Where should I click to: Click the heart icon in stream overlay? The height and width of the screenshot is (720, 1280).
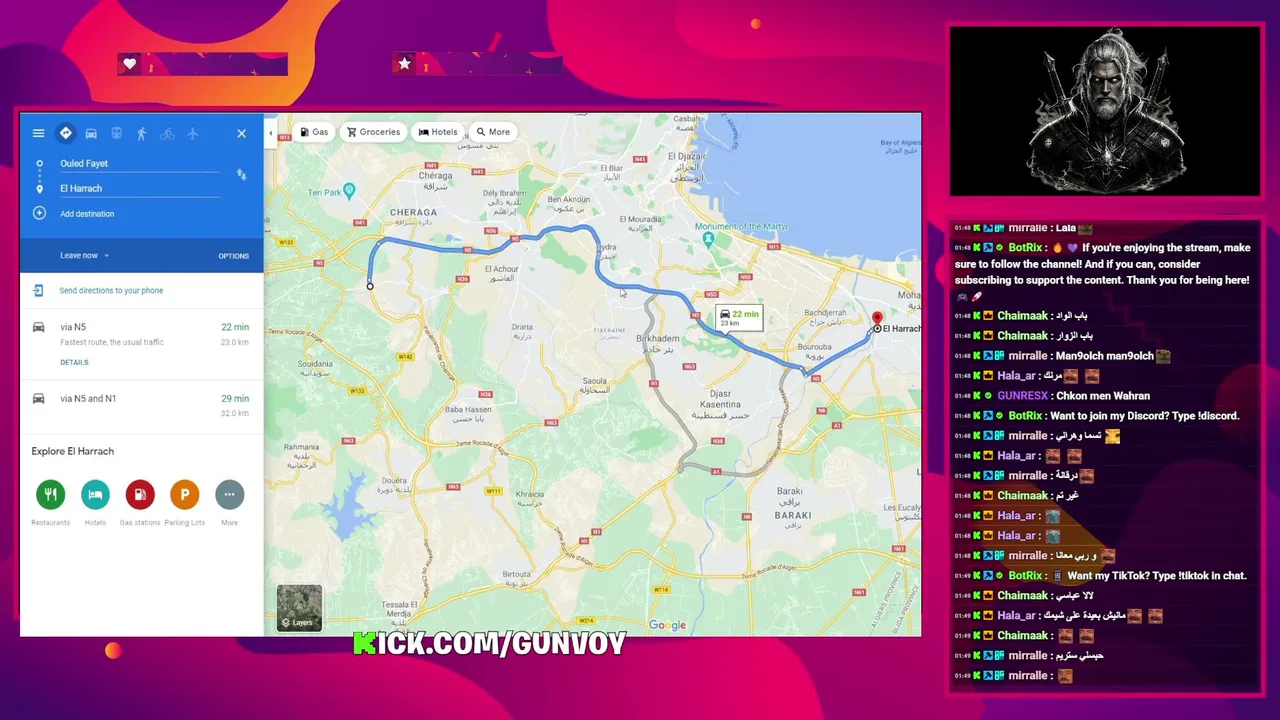129,64
